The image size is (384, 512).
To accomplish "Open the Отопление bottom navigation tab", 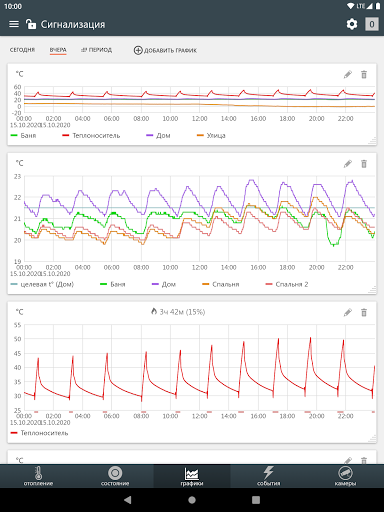I will click(38, 476).
